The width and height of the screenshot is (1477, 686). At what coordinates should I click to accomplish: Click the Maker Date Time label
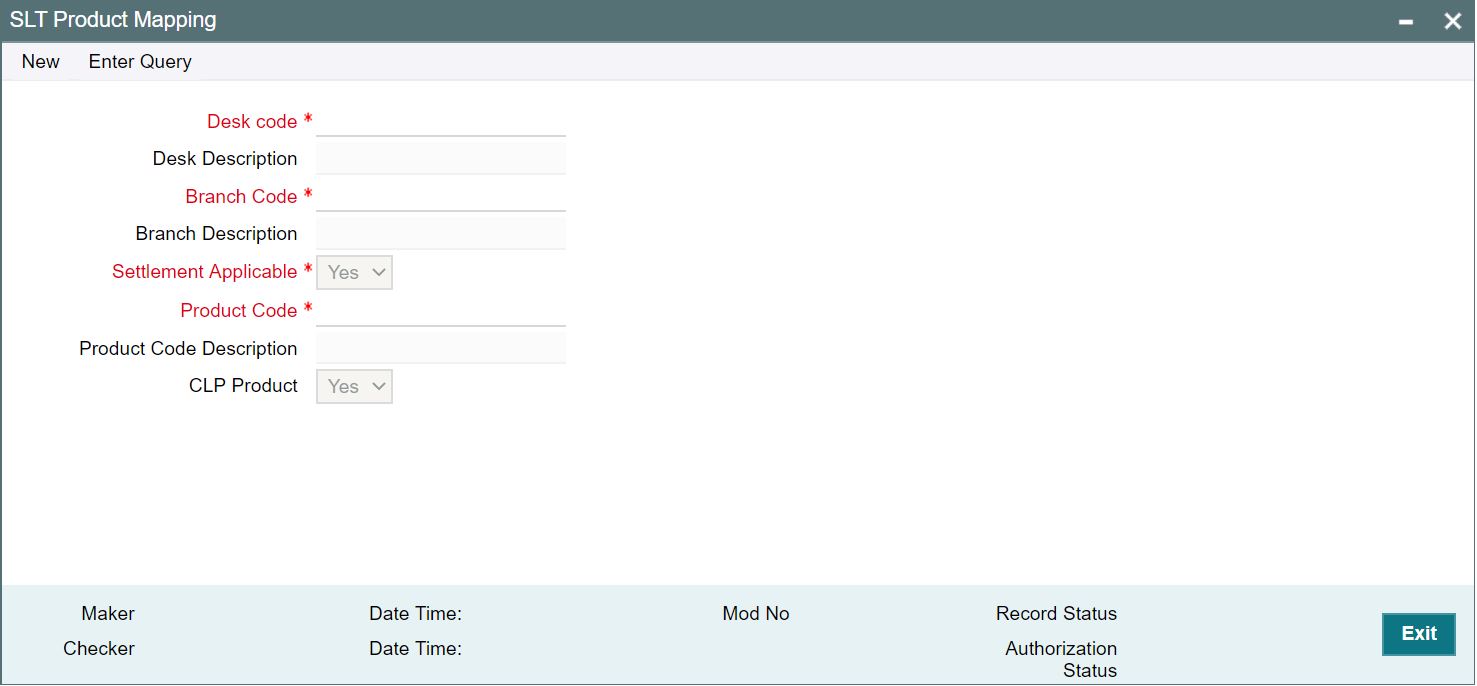(415, 614)
